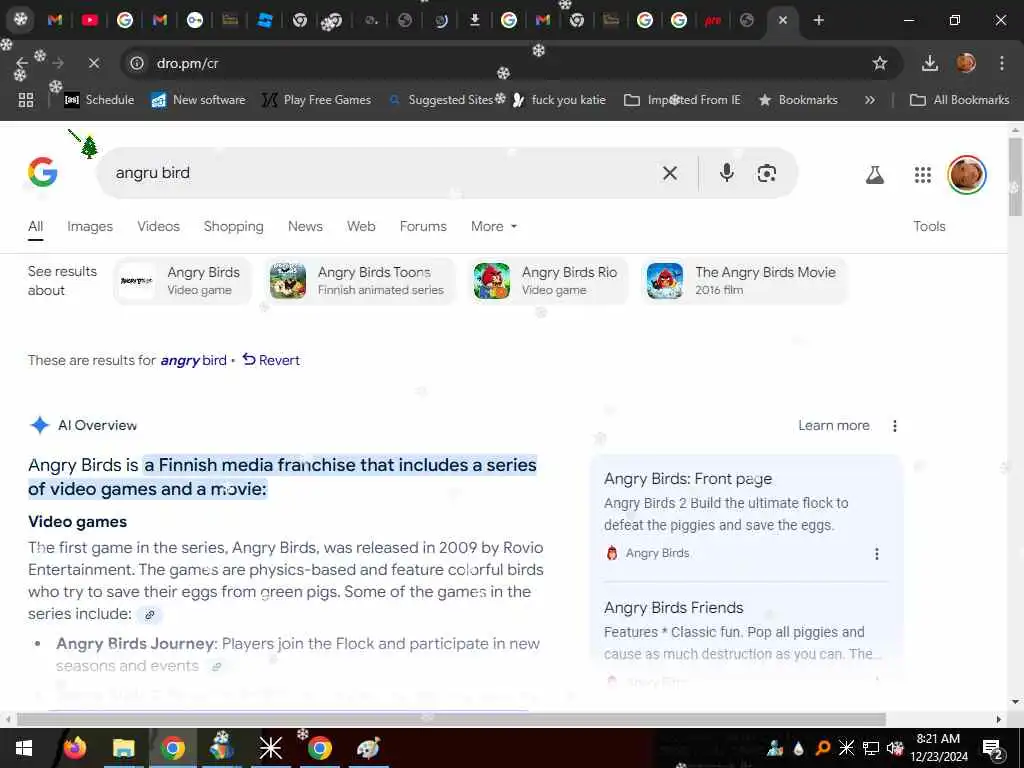1024x768 pixels.
Task: Open Search Labs flask icon
Action: [x=874, y=174]
